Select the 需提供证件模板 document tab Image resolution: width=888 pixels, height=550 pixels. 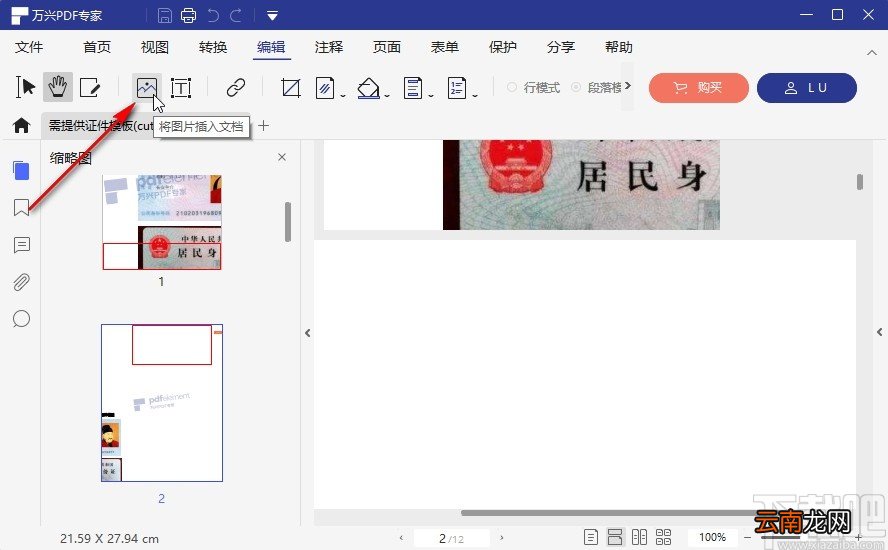100,126
